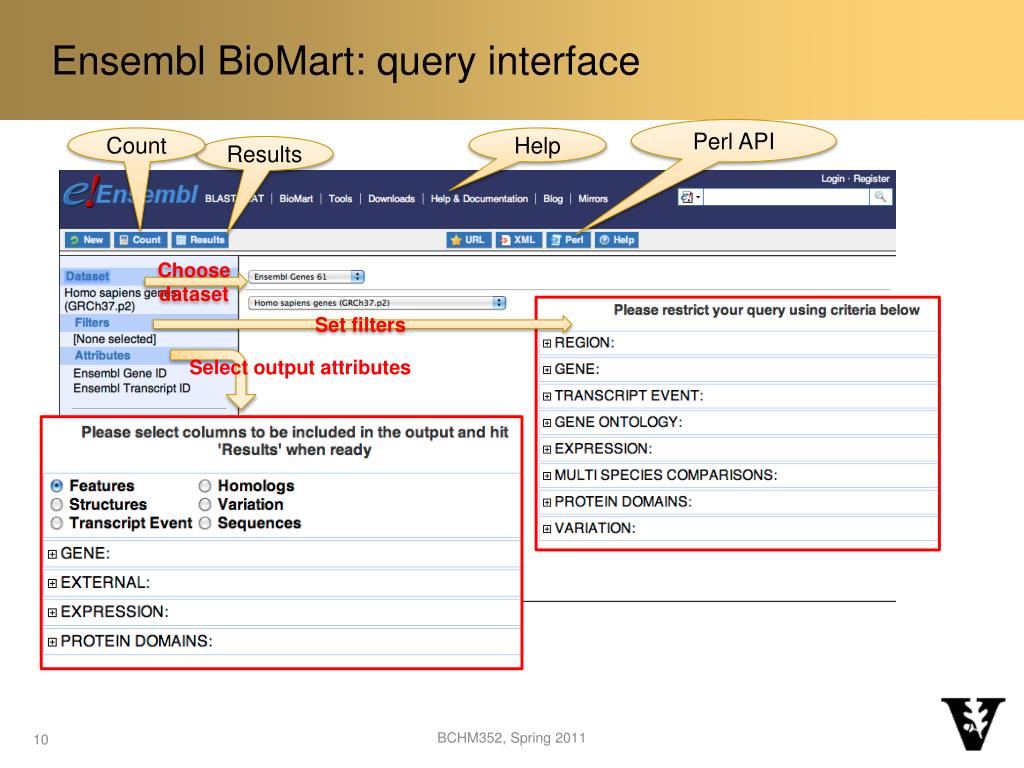Screen dimensions: 1024x768
Task: Click the search magnifier icon in header
Action: [x=880, y=197]
